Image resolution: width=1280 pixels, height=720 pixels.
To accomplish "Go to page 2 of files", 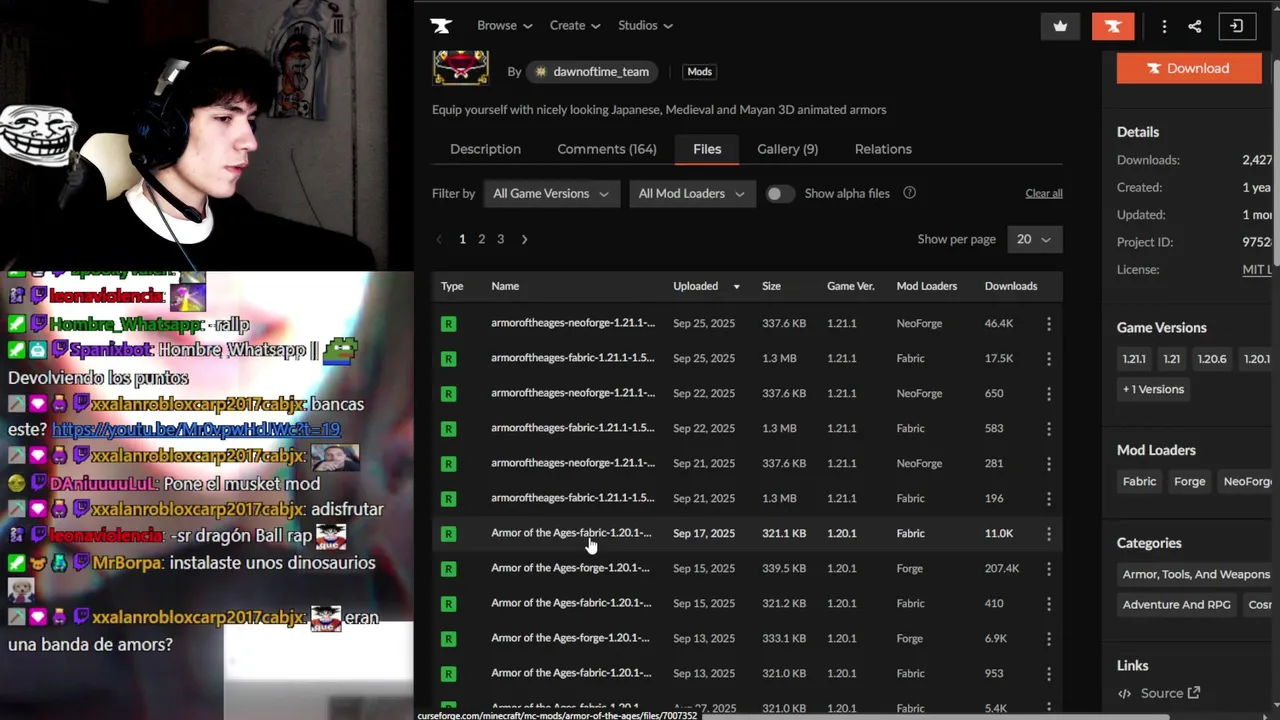I will [481, 240].
